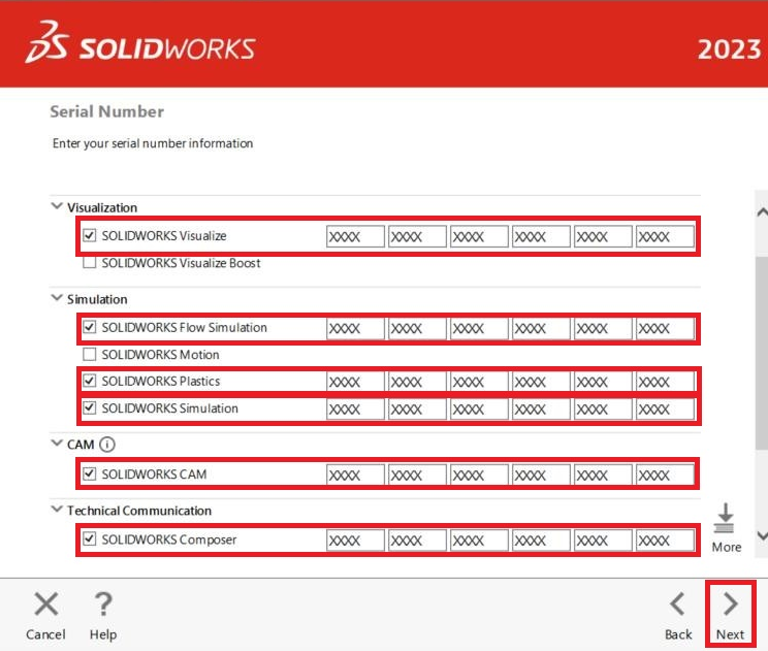The height and width of the screenshot is (651, 768).
Task: Uncheck the SOLIDWORKS Visualize checkbox
Action: (x=90, y=237)
